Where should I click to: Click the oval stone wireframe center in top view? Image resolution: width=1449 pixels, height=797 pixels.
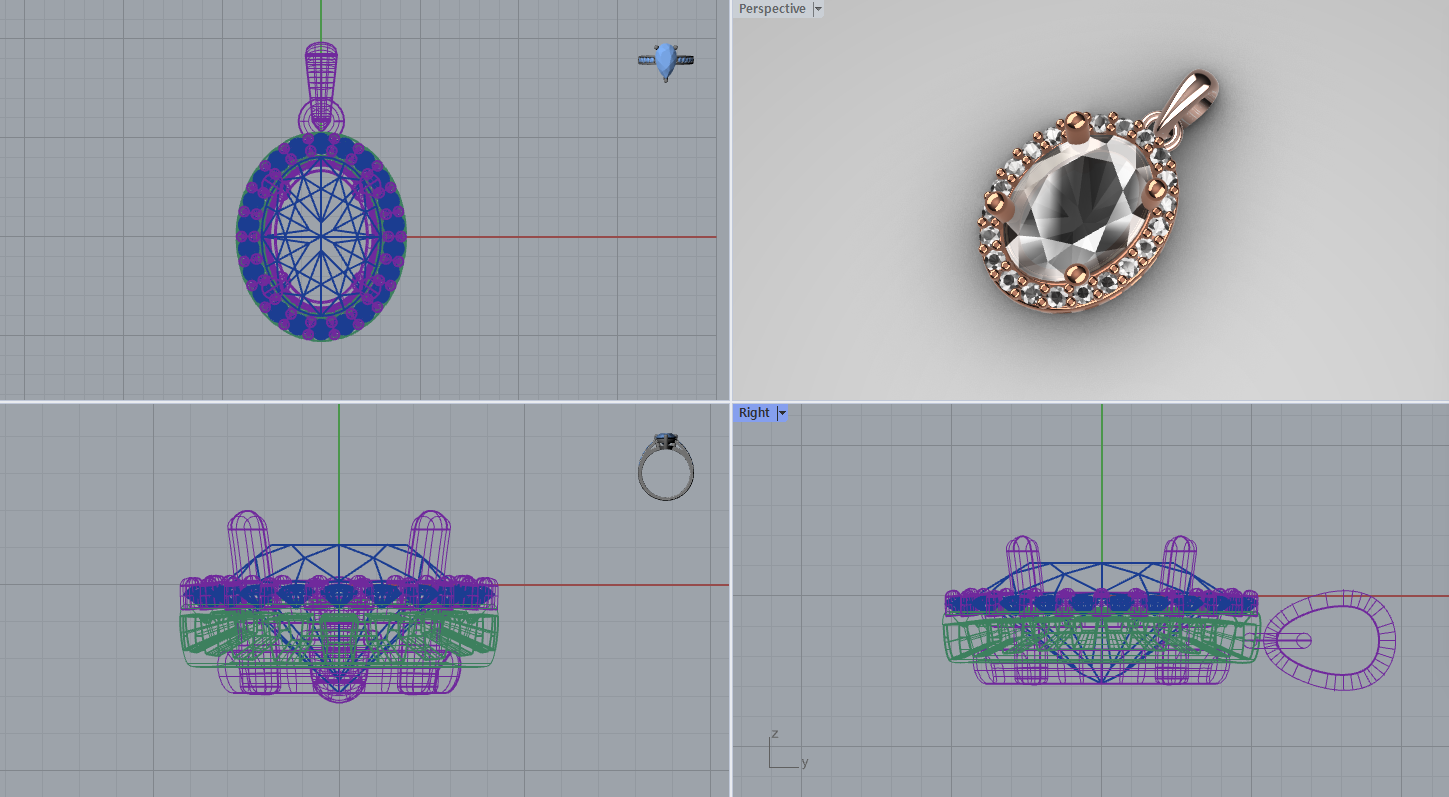[322, 237]
